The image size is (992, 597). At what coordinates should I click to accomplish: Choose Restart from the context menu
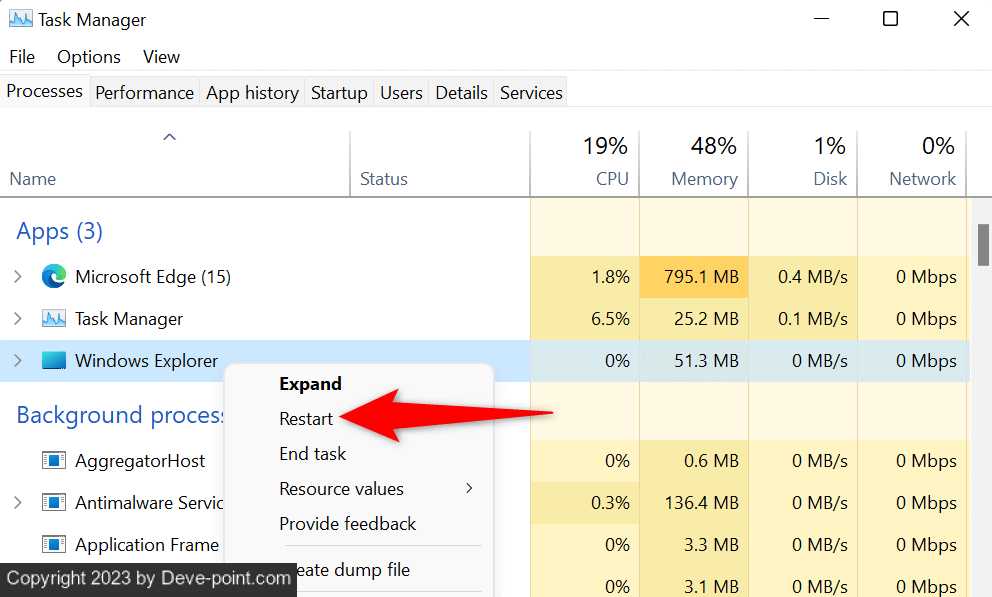306,419
